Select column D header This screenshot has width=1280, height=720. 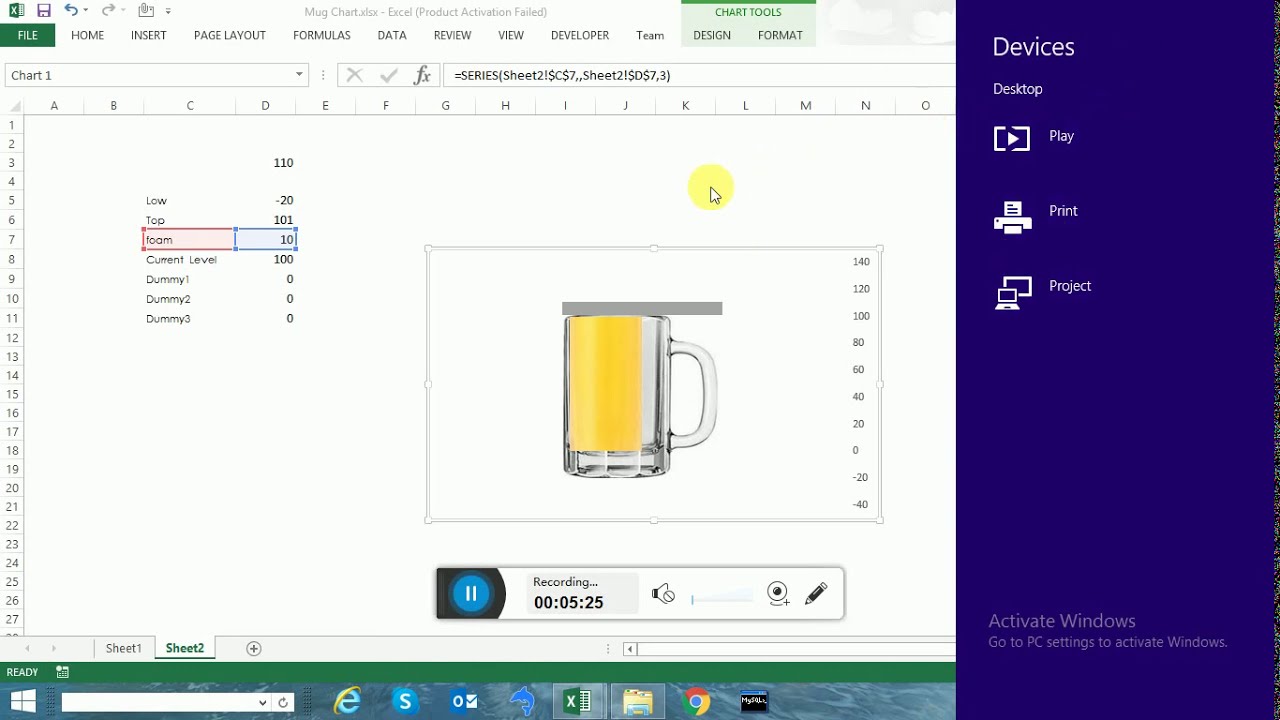click(x=265, y=105)
